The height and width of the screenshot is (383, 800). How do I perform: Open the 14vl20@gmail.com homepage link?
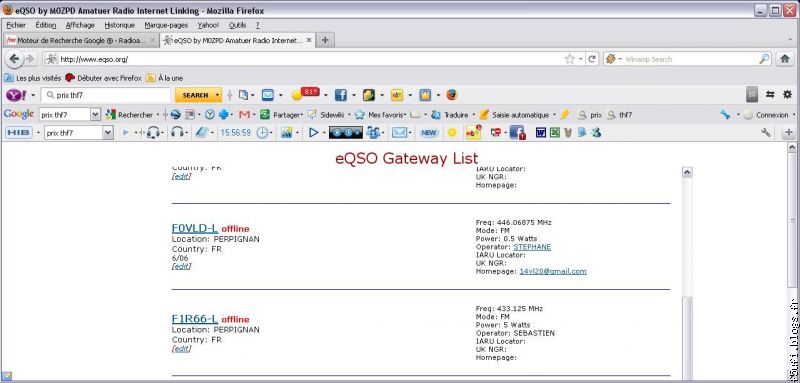(553, 271)
